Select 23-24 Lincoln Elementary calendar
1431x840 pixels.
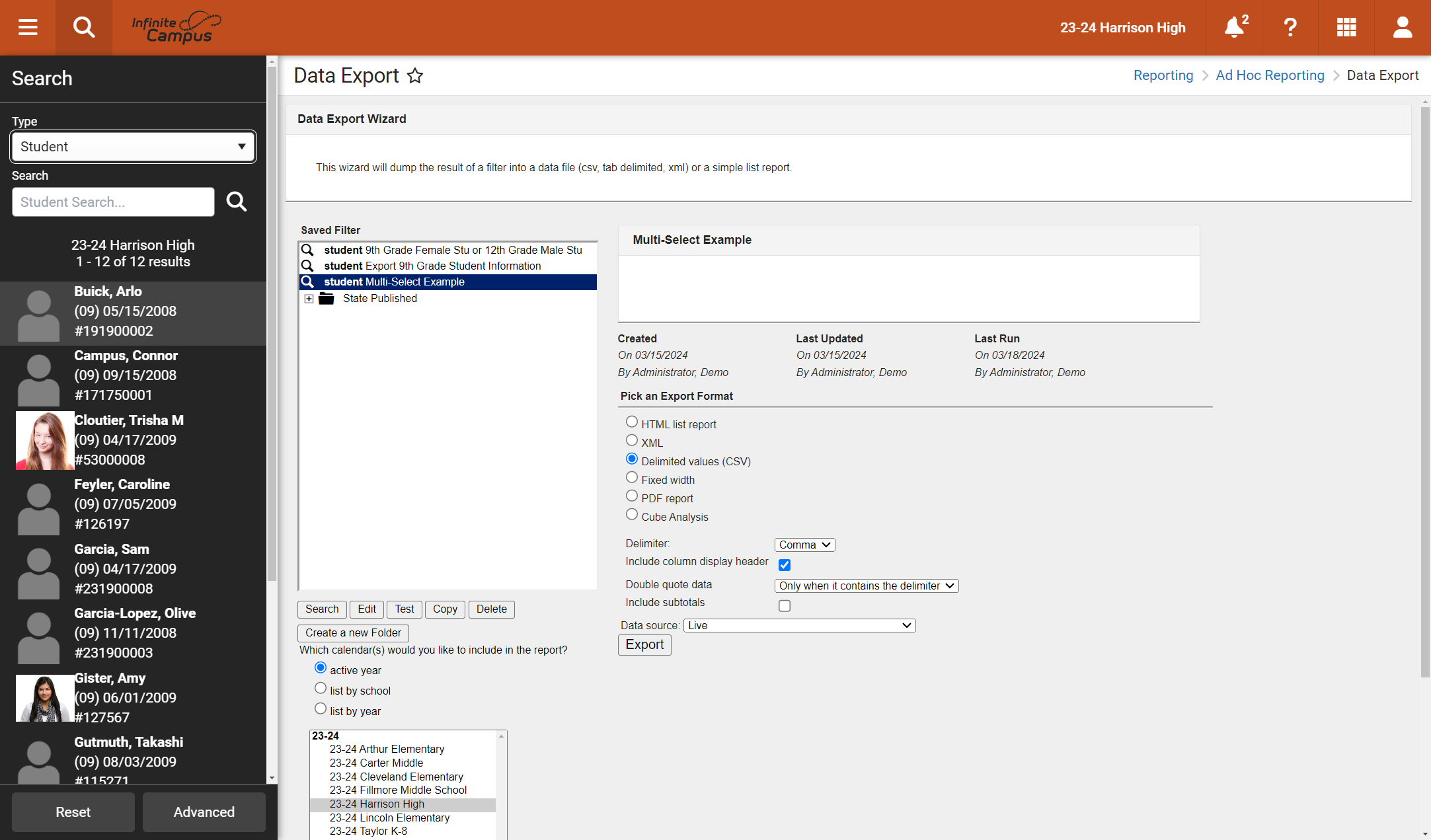(x=389, y=818)
